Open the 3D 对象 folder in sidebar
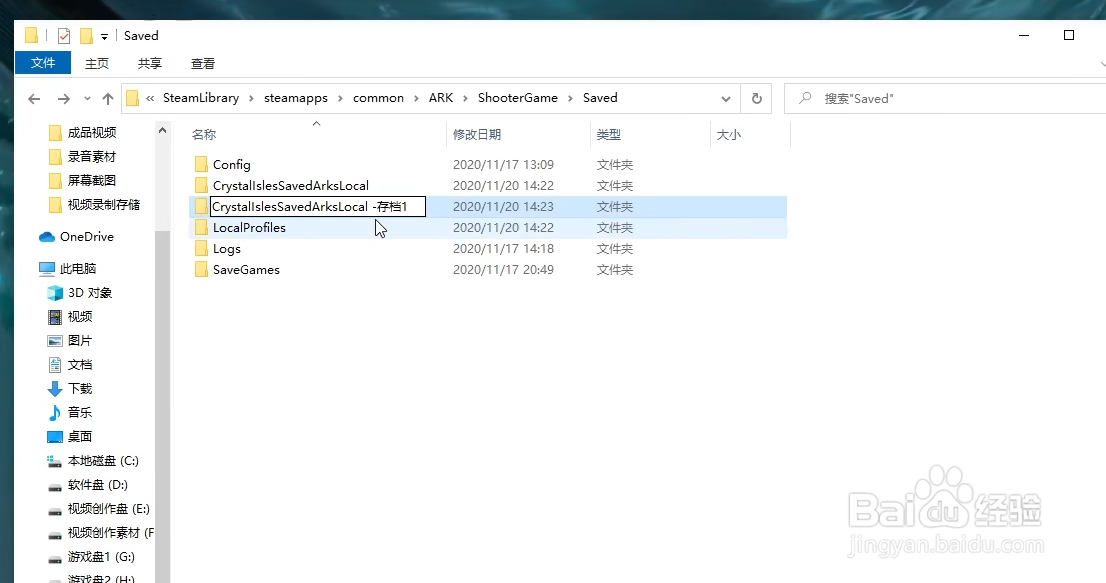The image size is (1106, 583). (x=90, y=293)
